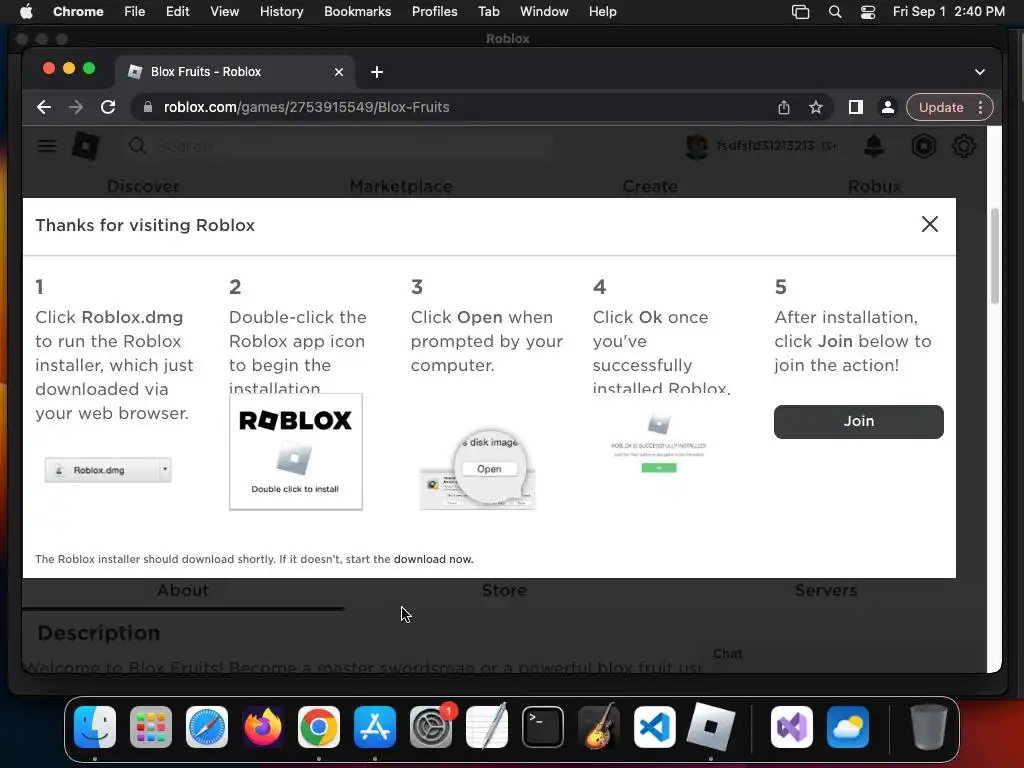Open the Marketplace tab on Roblox
The height and width of the screenshot is (768, 1024).
[x=400, y=186]
